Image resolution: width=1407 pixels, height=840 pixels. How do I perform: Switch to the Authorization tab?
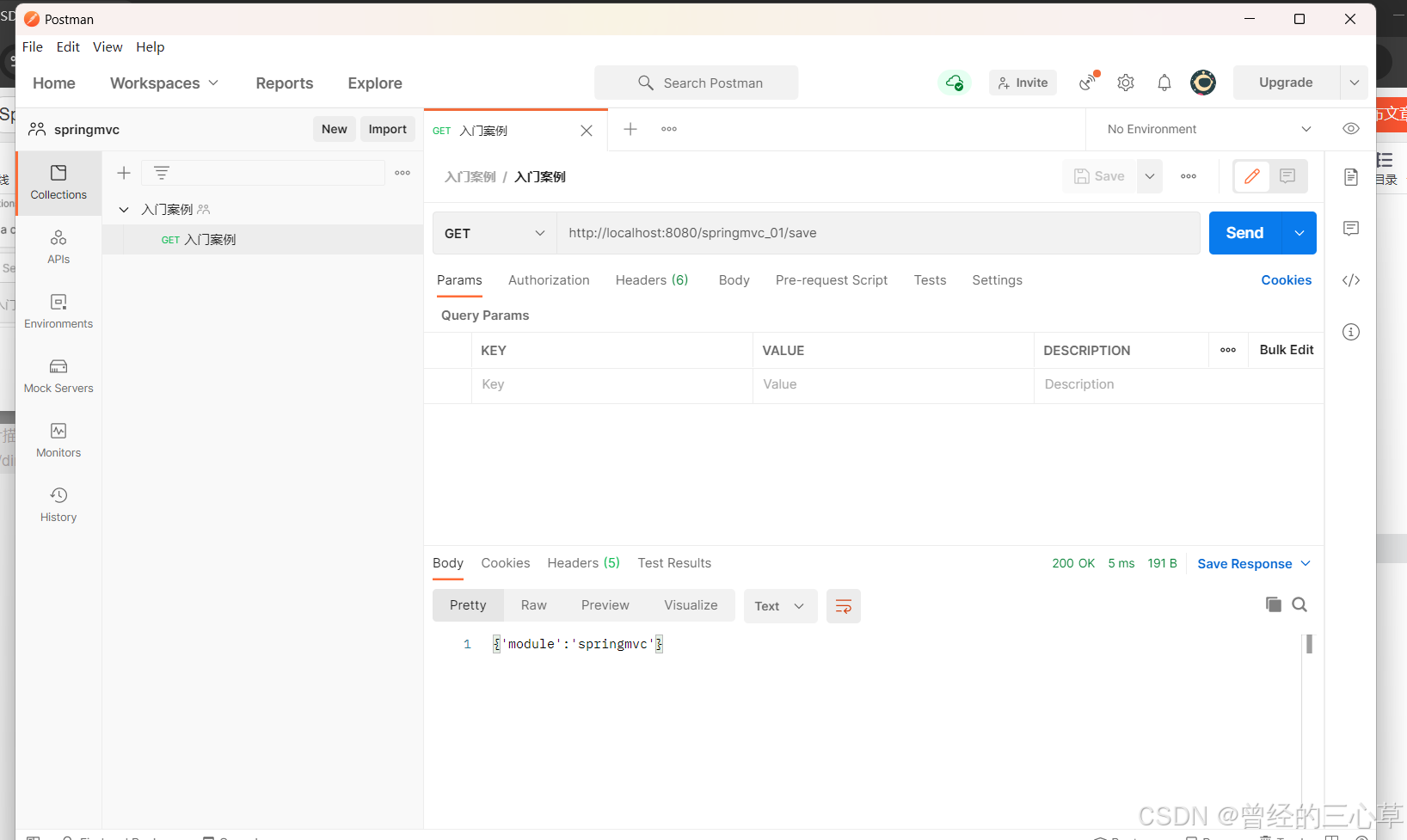pyautogui.click(x=549, y=280)
